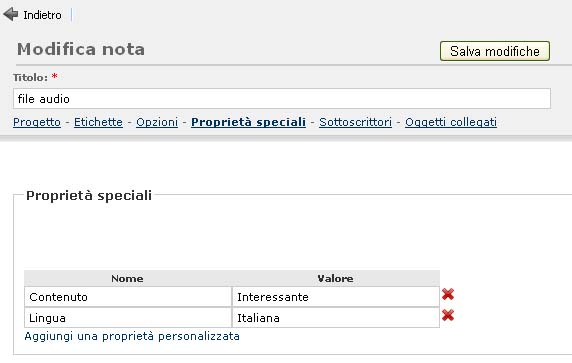The image size is (572, 363).
Task: Save changes with Salva modifiche
Action: pos(495,51)
